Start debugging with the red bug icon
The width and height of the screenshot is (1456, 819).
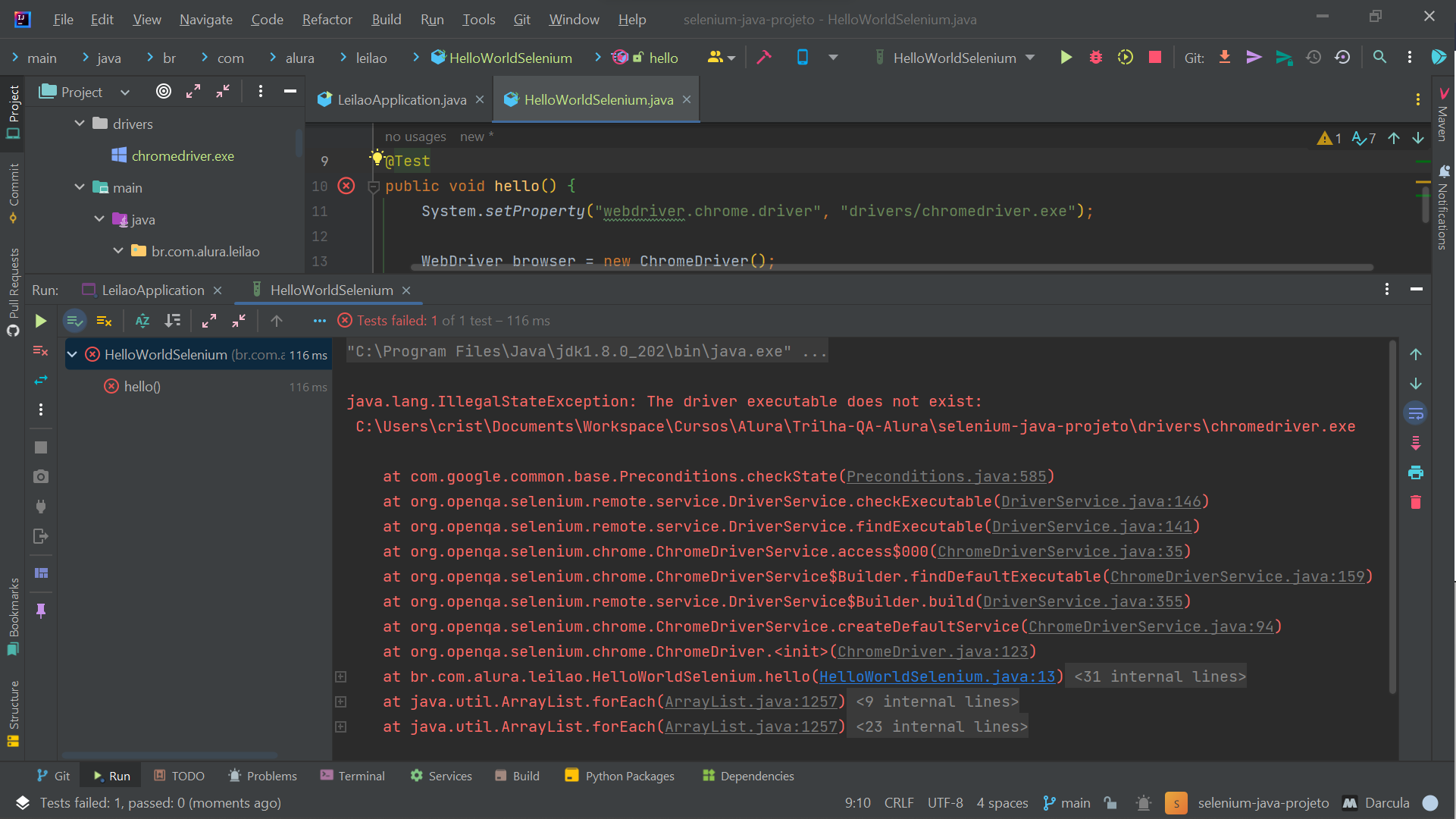[1095, 58]
